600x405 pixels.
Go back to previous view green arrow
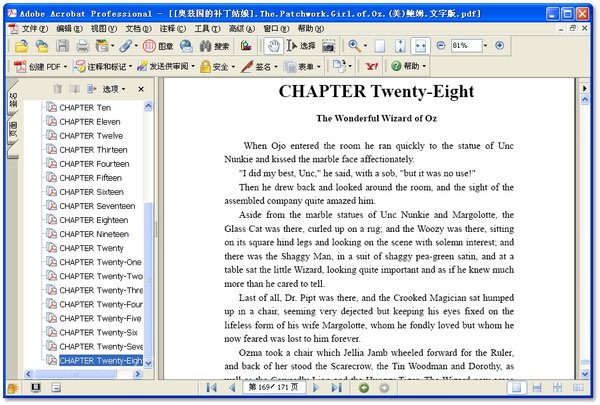point(364,388)
